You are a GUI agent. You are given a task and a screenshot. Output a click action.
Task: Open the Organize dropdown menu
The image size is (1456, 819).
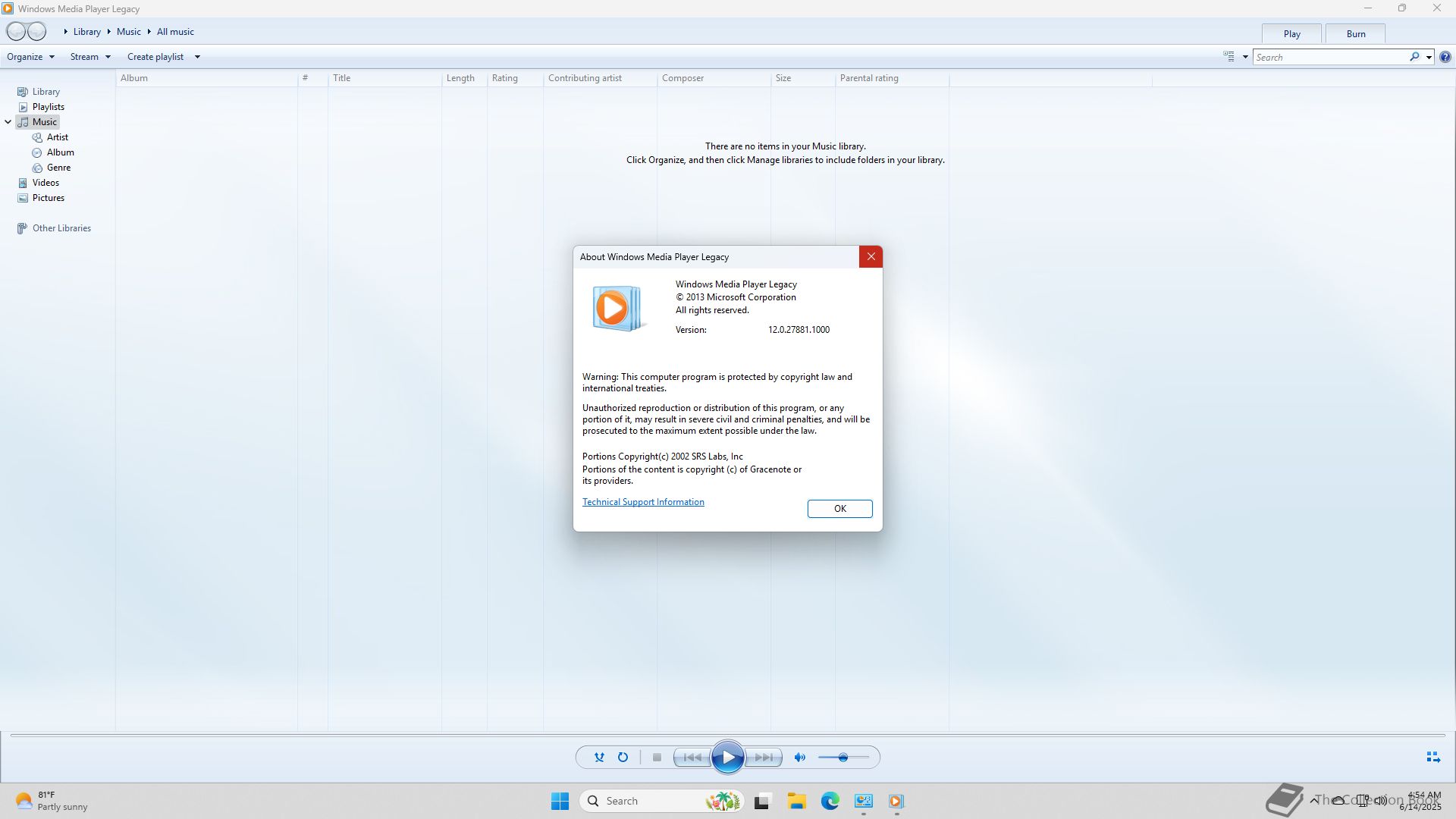(30, 57)
